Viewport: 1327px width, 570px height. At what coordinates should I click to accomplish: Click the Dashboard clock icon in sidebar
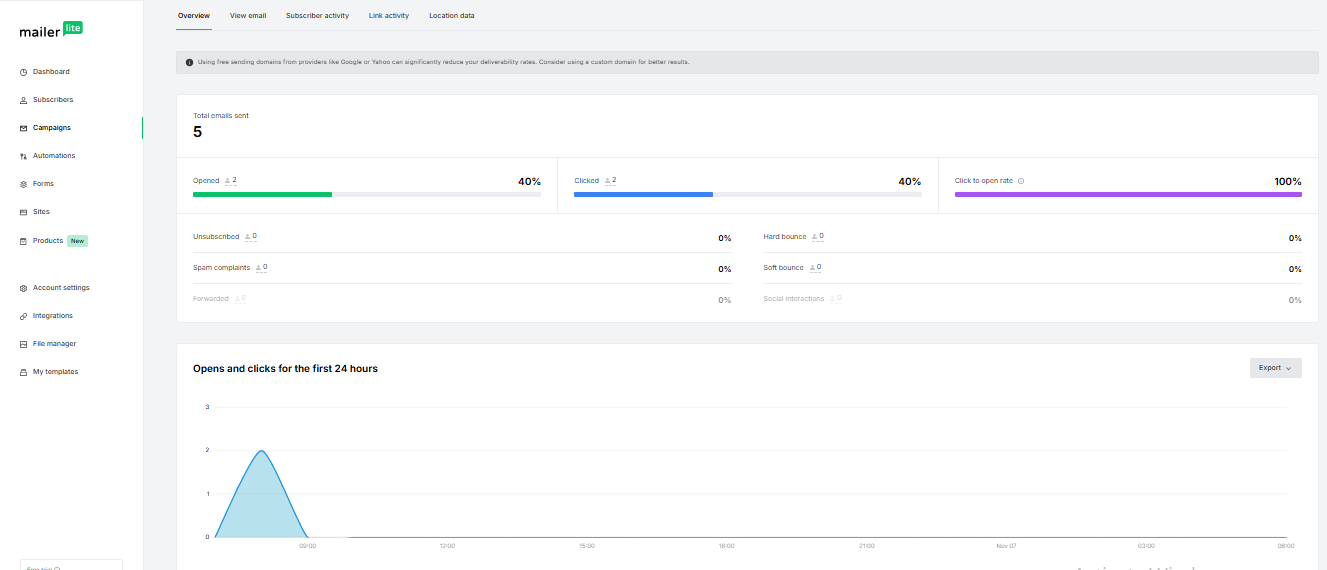(23, 72)
